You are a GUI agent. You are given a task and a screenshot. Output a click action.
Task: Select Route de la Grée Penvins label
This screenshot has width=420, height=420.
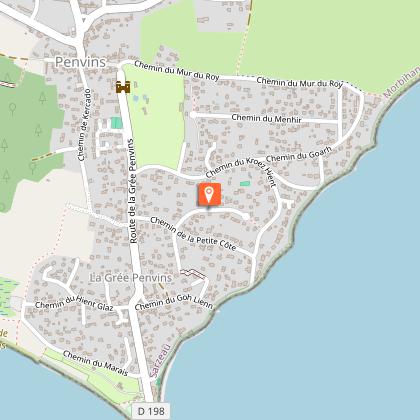pyautogui.click(x=133, y=191)
